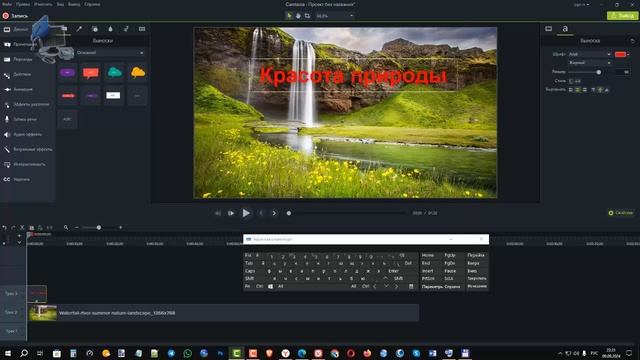Open the Sign in dropdown in title bar
Image resolution: width=640 pixels, height=360 pixels.
581,4
